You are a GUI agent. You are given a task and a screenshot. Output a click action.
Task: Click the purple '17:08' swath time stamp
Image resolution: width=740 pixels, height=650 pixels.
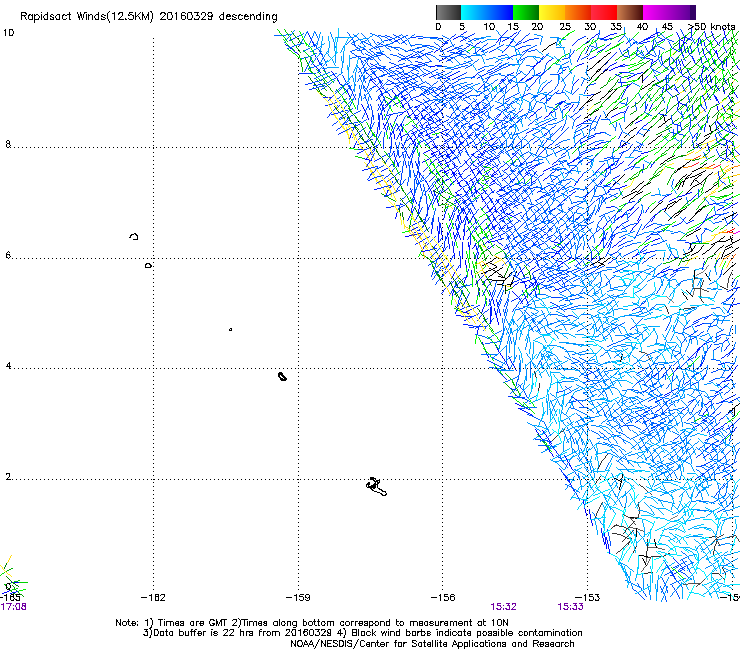(14, 607)
